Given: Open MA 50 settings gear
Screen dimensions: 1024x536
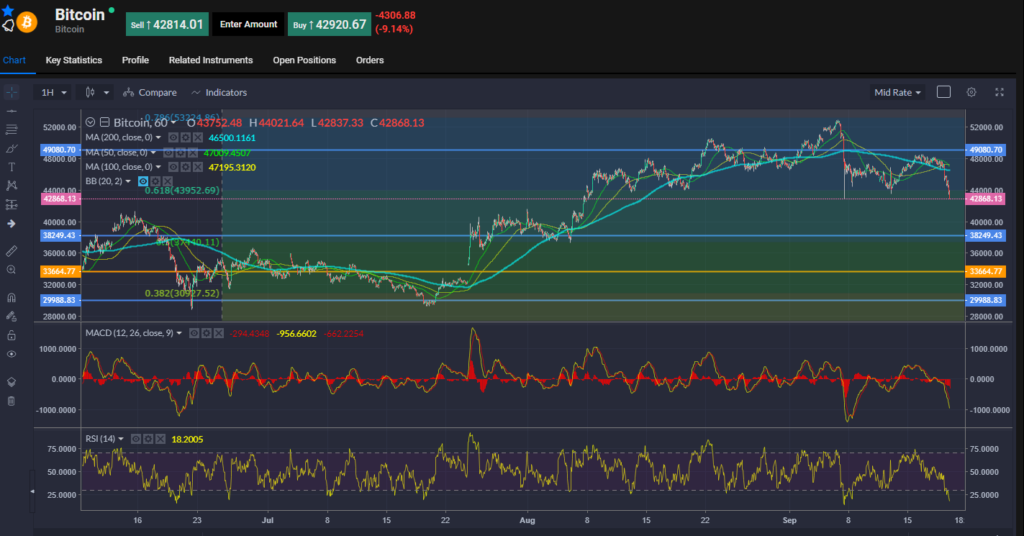Looking at the screenshot, I should 180,153.
